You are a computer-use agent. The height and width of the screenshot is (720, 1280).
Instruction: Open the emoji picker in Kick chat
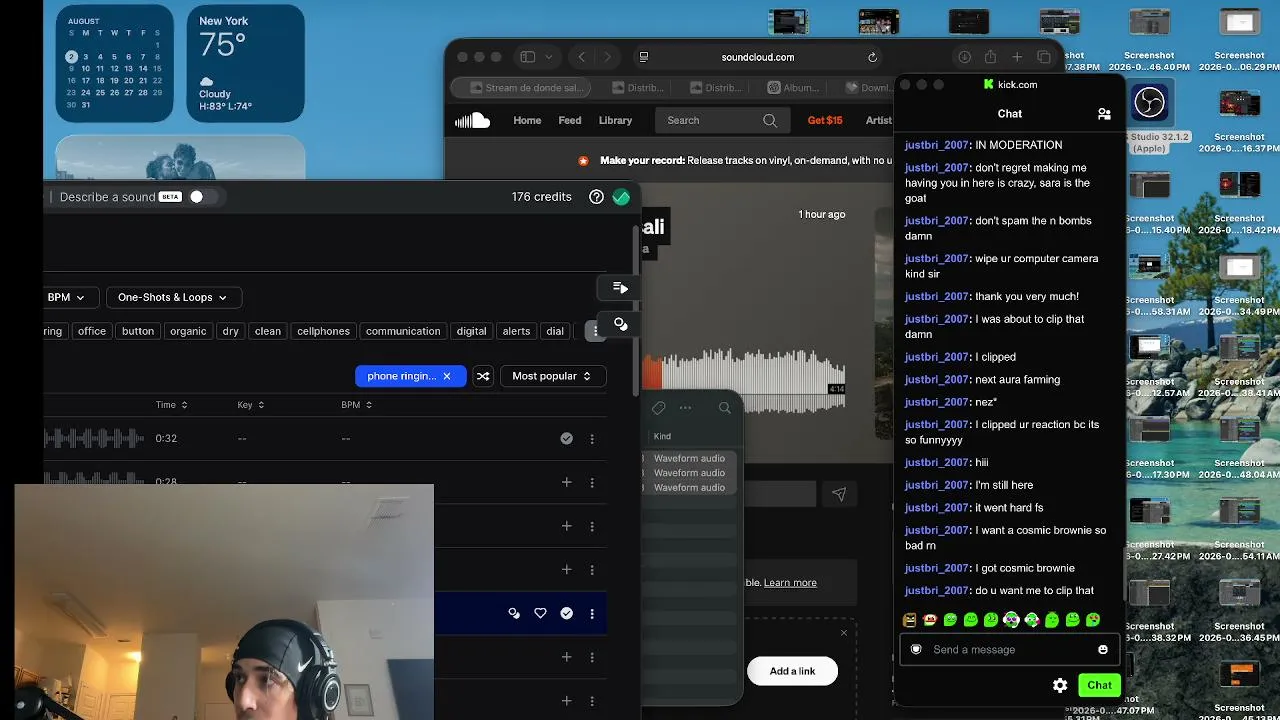pos(1103,650)
